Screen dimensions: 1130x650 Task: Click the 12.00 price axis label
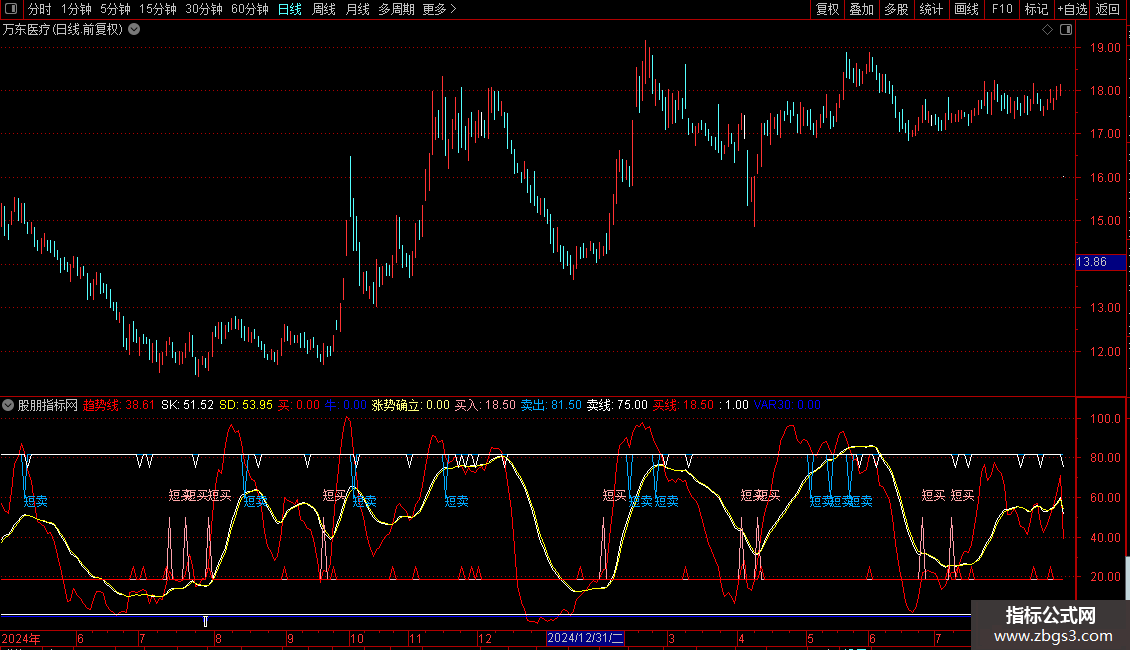(x=1105, y=352)
